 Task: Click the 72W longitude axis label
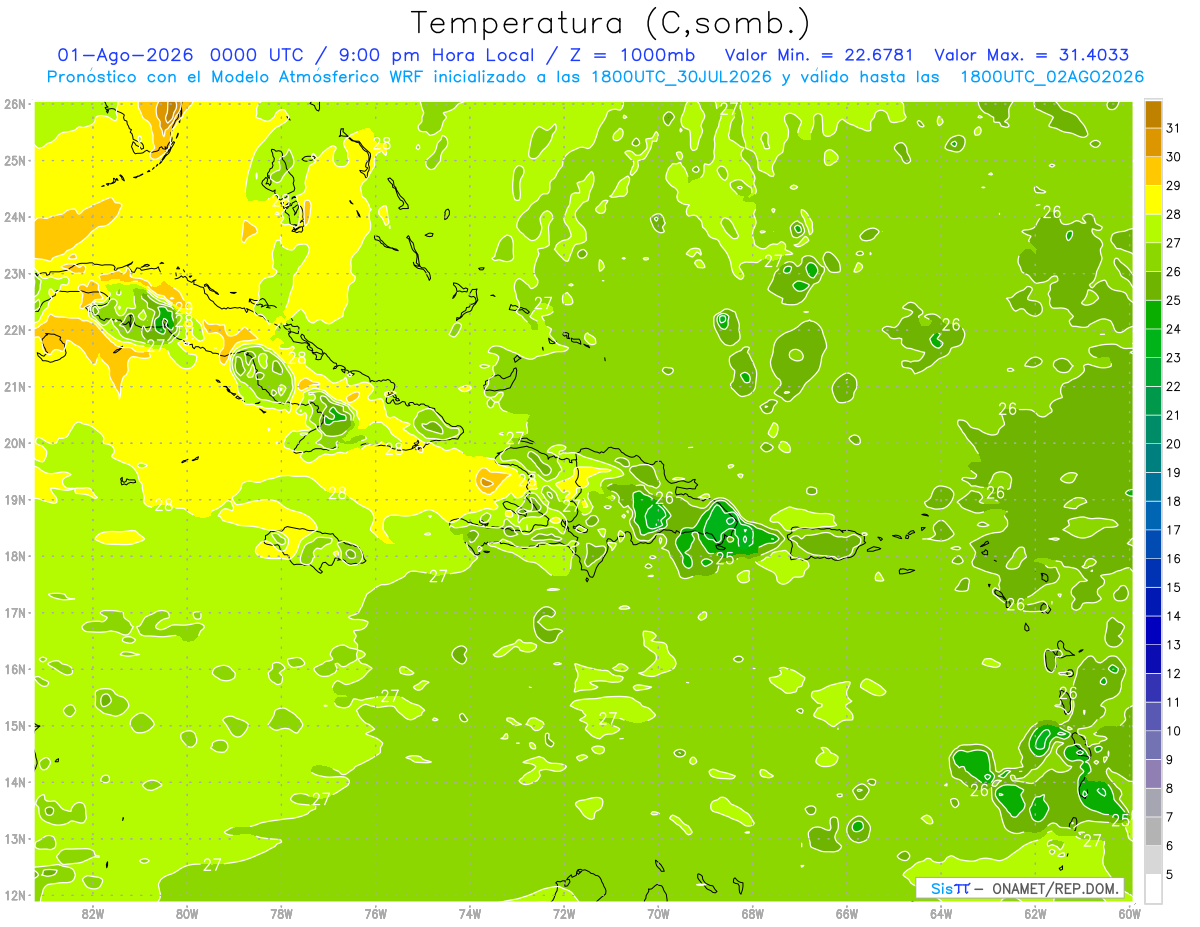coord(564,913)
